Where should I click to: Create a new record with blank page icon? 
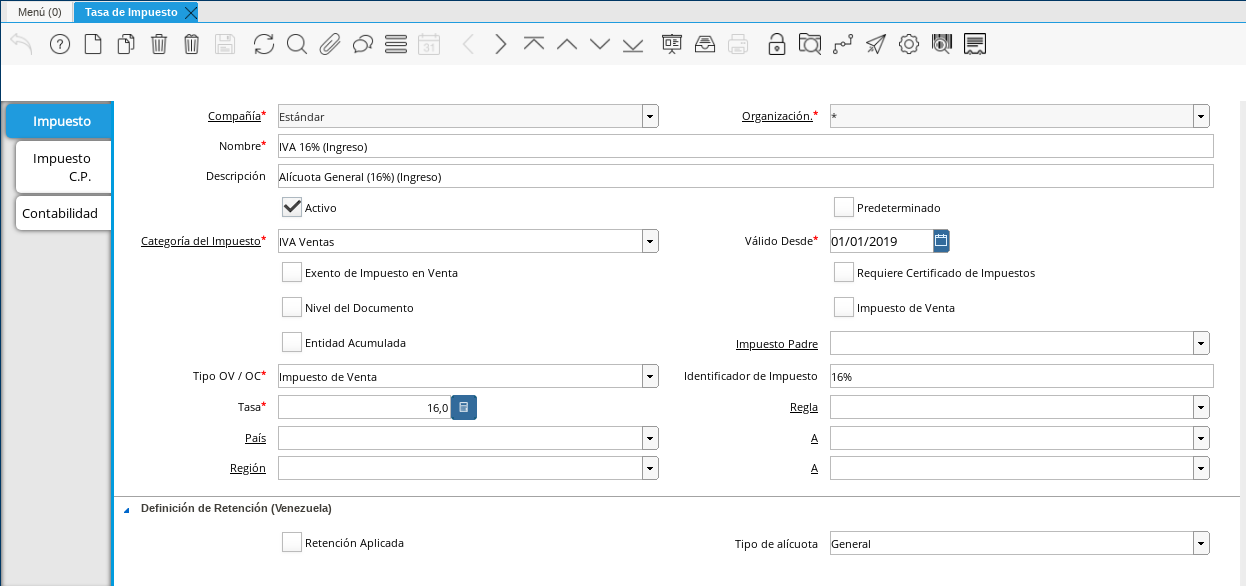click(x=93, y=44)
